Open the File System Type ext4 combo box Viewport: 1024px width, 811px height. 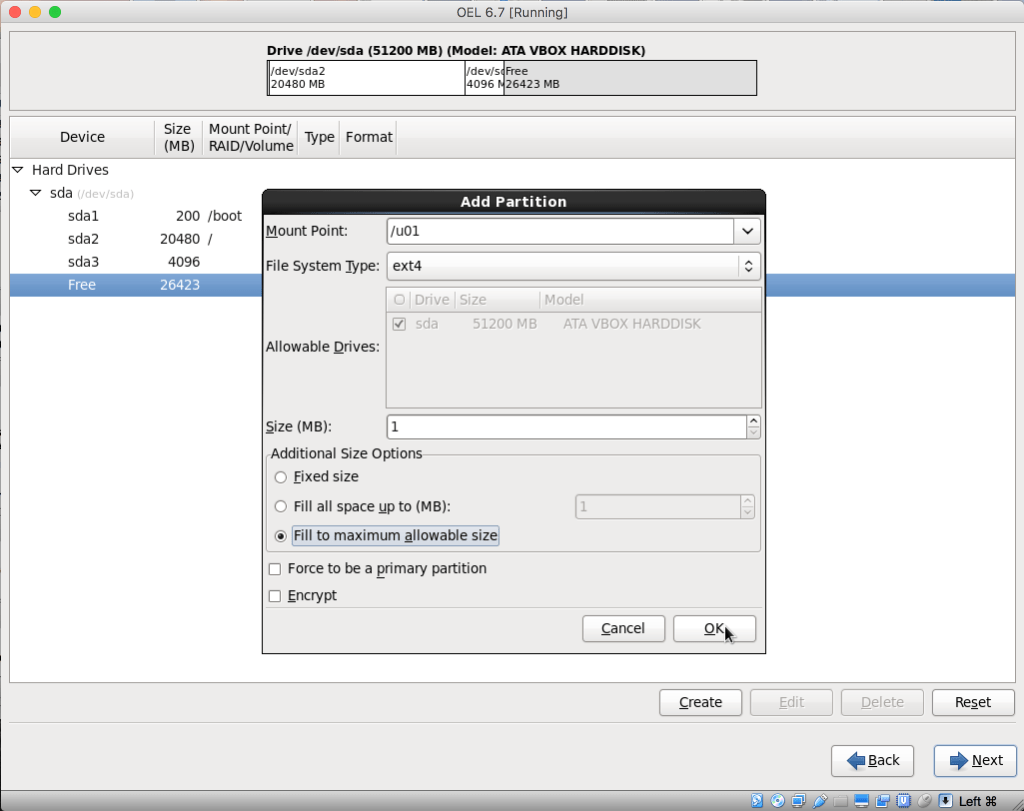pos(573,266)
